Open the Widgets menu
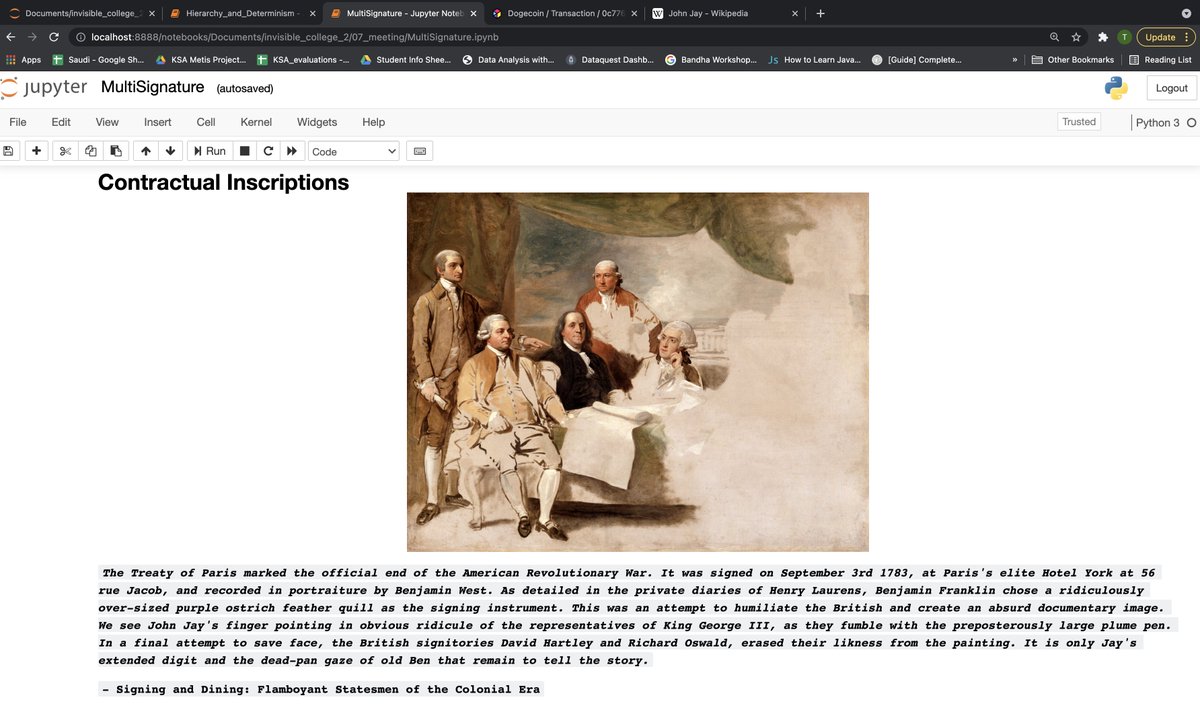The image size is (1200, 708). (317, 122)
